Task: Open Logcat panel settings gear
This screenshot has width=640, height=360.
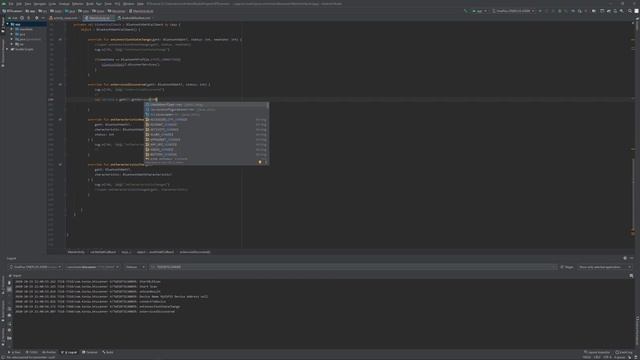Action: tap(625, 258)
